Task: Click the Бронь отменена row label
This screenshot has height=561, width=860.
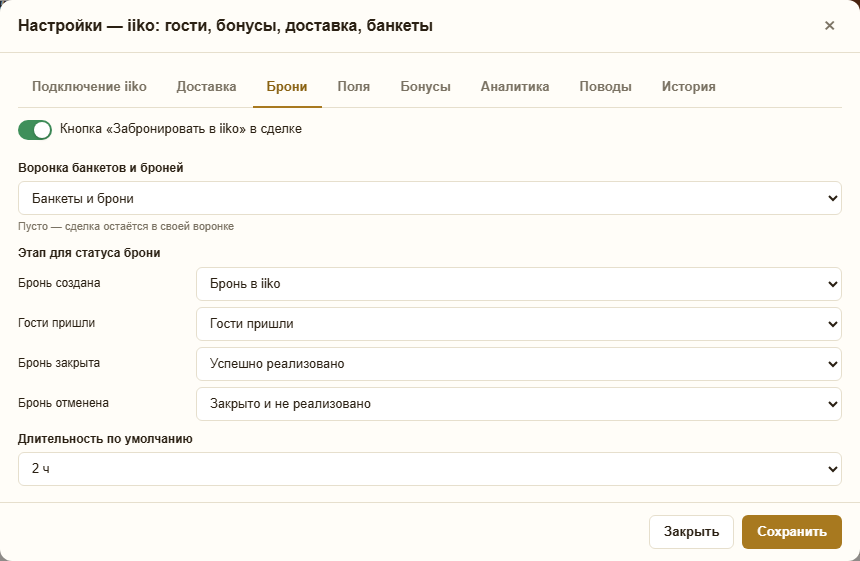Action: [64, 403]
